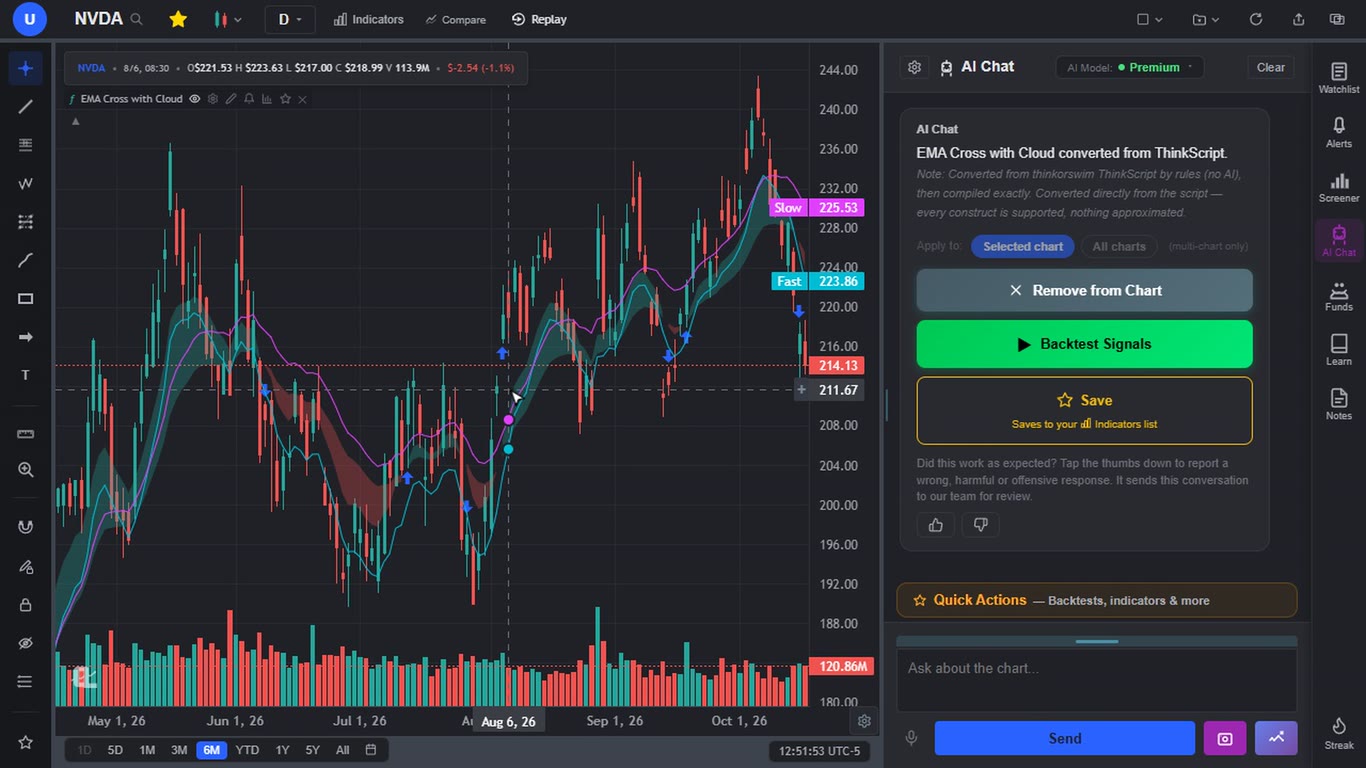This screenshot has height=768, width=1366.
Task: Focus the 'Ask about the chart' input
Action: tap(1097, 680)
